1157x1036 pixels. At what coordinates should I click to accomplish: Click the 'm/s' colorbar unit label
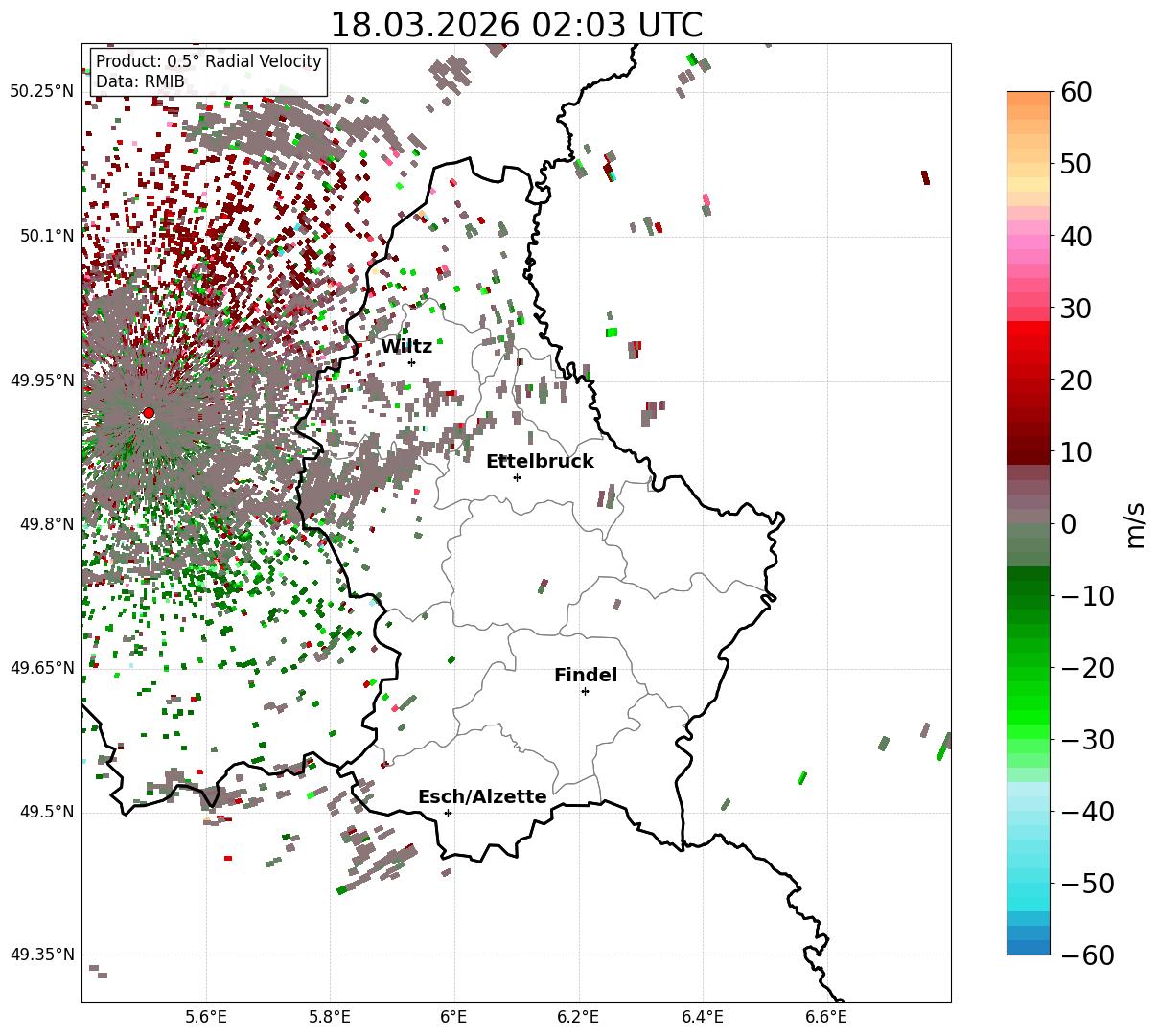(x=1136, y=523)
